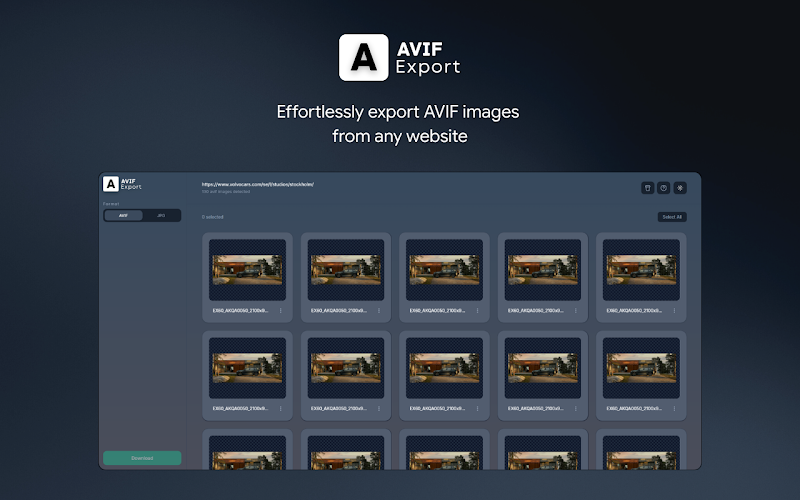The image size is (800, 500).
Task: Click the 'avif images detected' status text
Action: pos(226,192)
